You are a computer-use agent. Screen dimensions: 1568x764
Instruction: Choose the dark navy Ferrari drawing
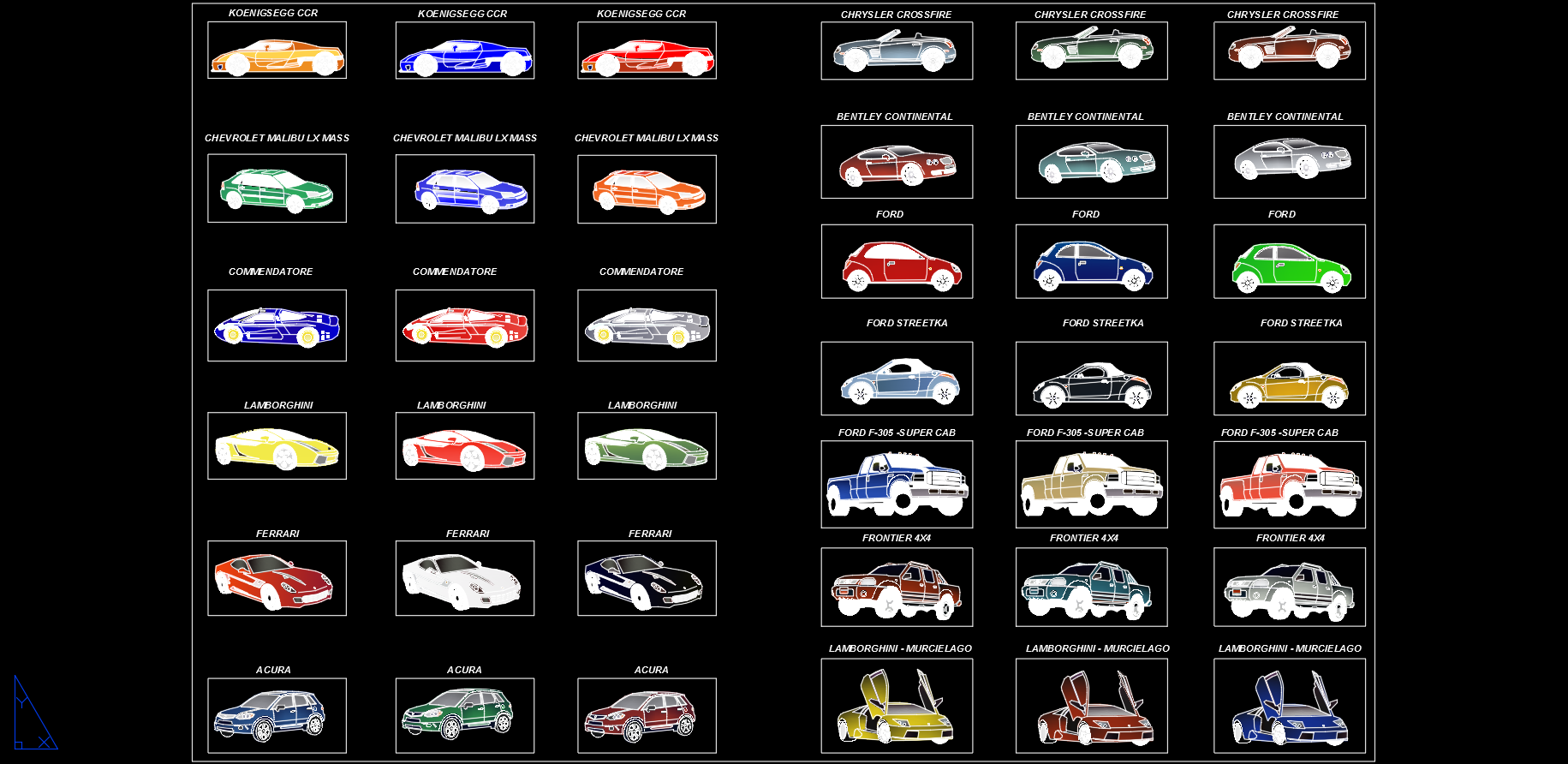[644, 582]
